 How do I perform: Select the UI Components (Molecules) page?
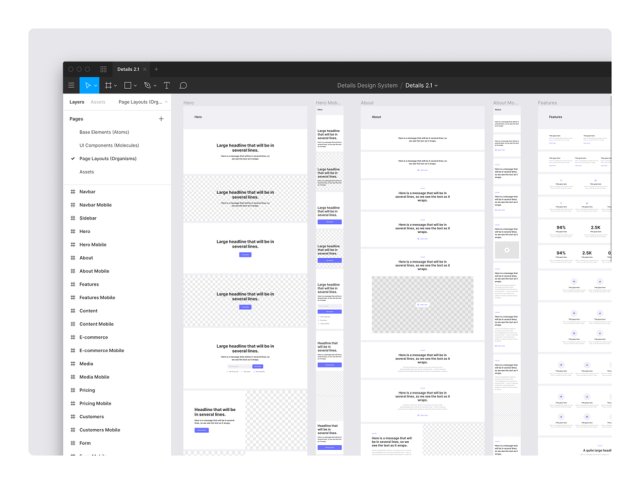click(109, 145)
